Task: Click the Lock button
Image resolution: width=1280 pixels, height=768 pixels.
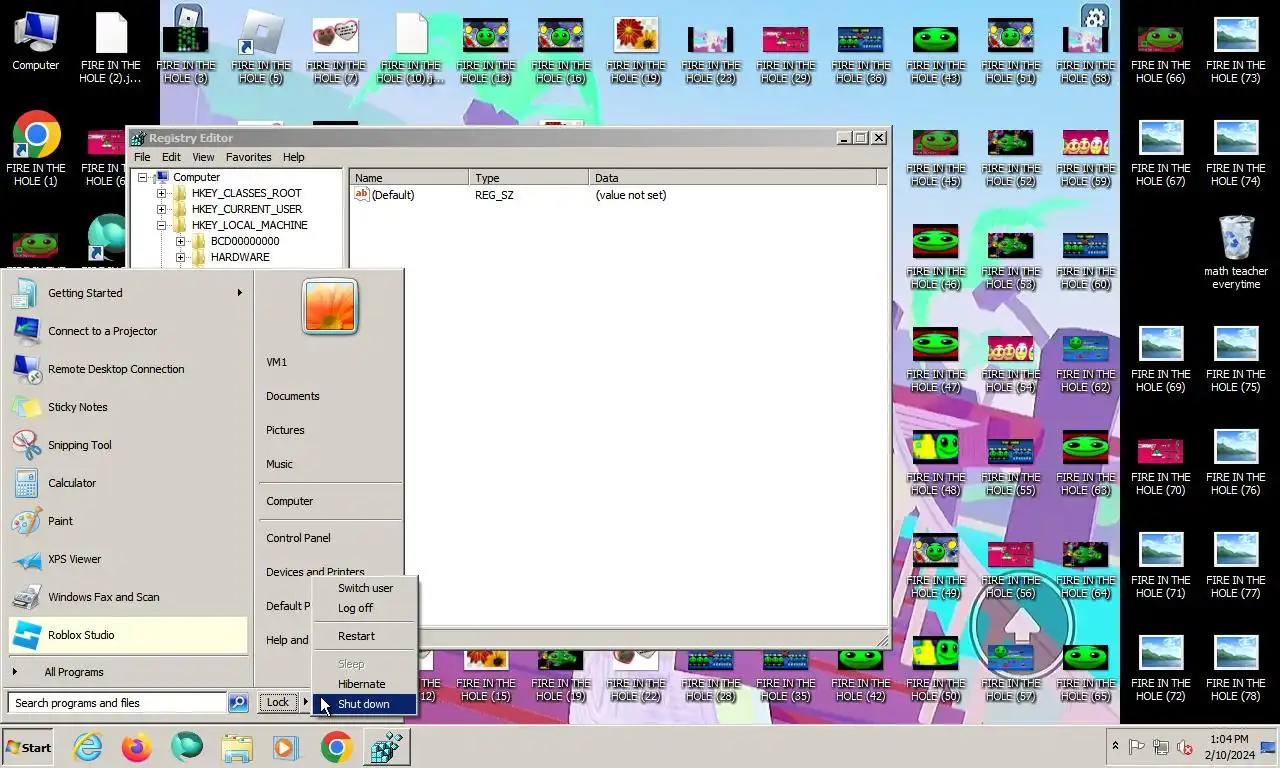Action: click(x=278, y=702)
